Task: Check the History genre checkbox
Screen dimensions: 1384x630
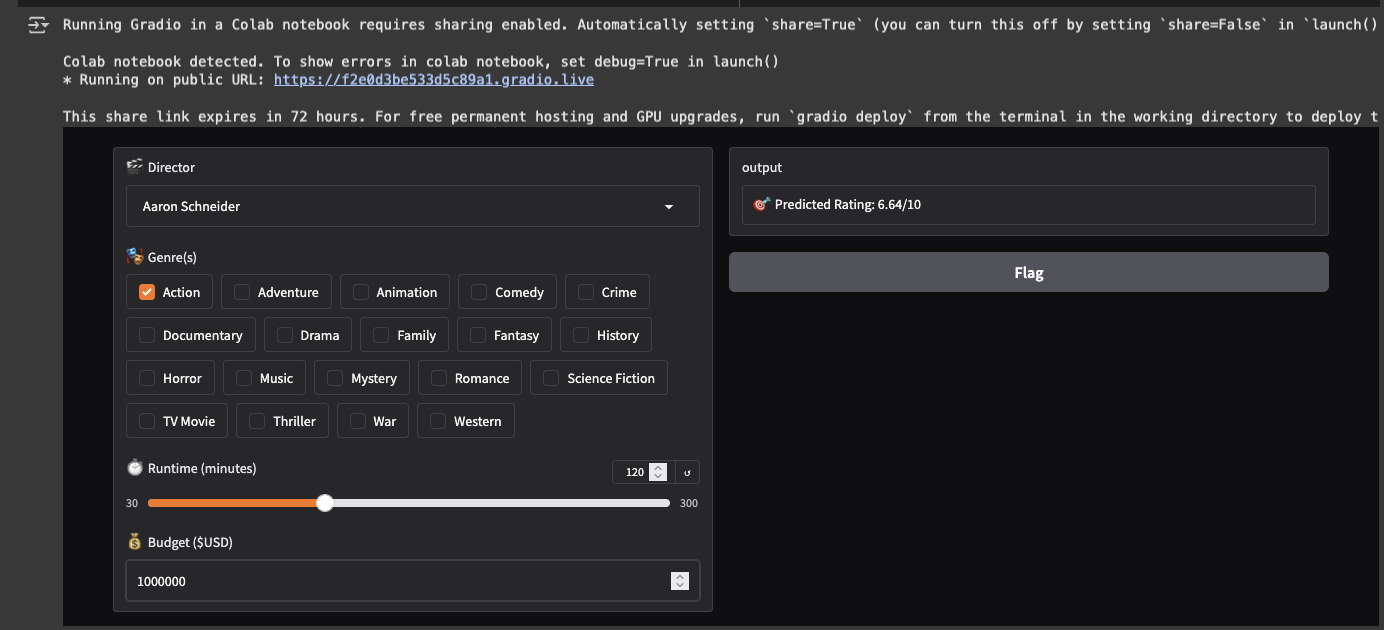Action: (581, 335)
